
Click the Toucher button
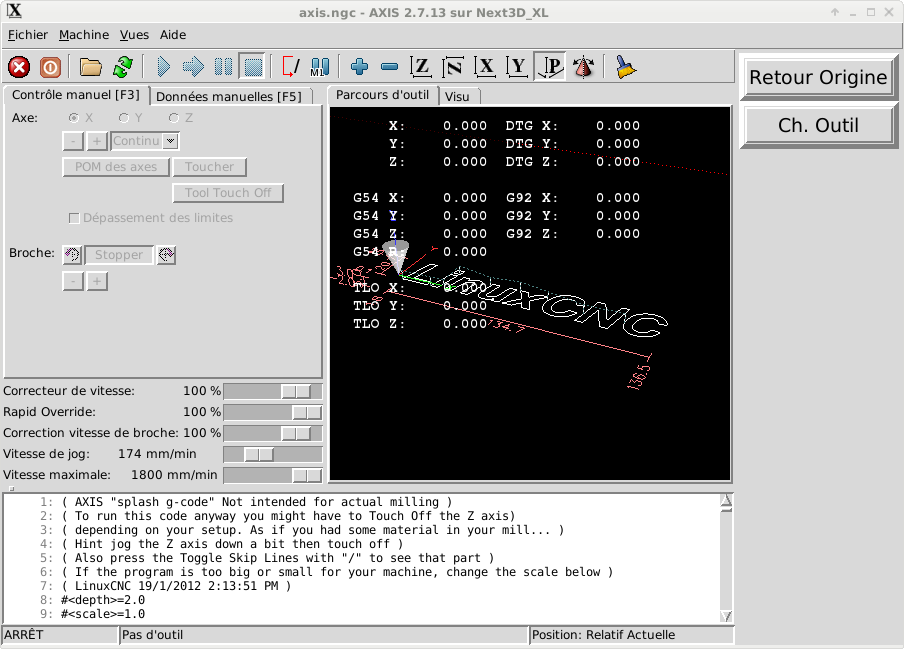point(209,167)
